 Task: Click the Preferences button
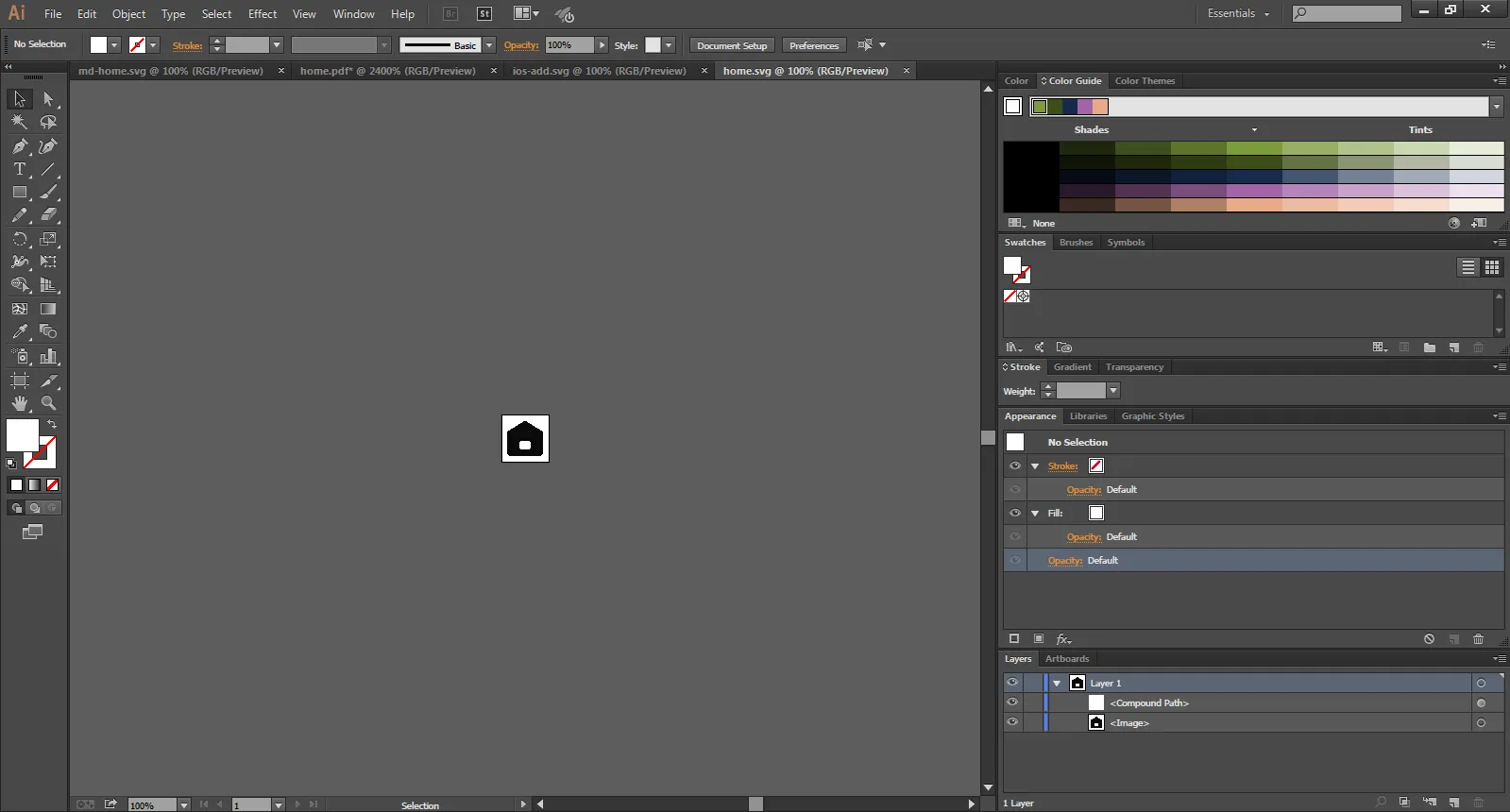[813, 45]
